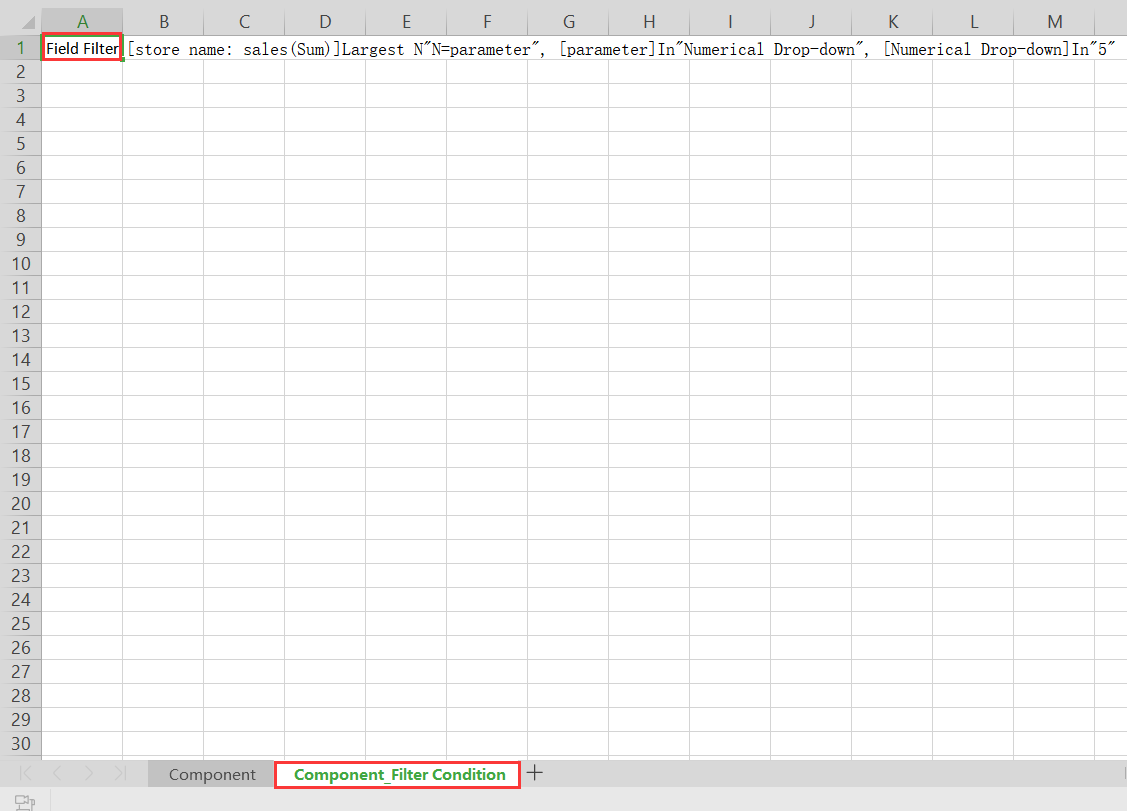Click the select-all corner triangle
Screen dimensions: 1127x811
[26, 22]
